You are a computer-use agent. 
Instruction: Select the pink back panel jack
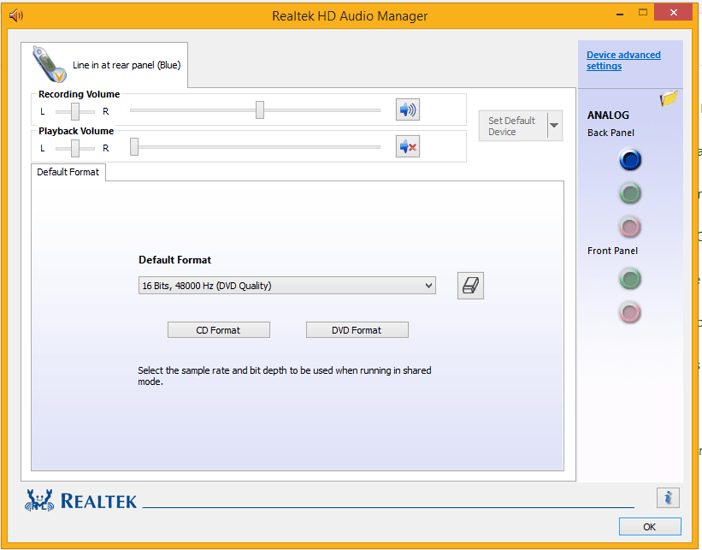[x=630, y=227]
